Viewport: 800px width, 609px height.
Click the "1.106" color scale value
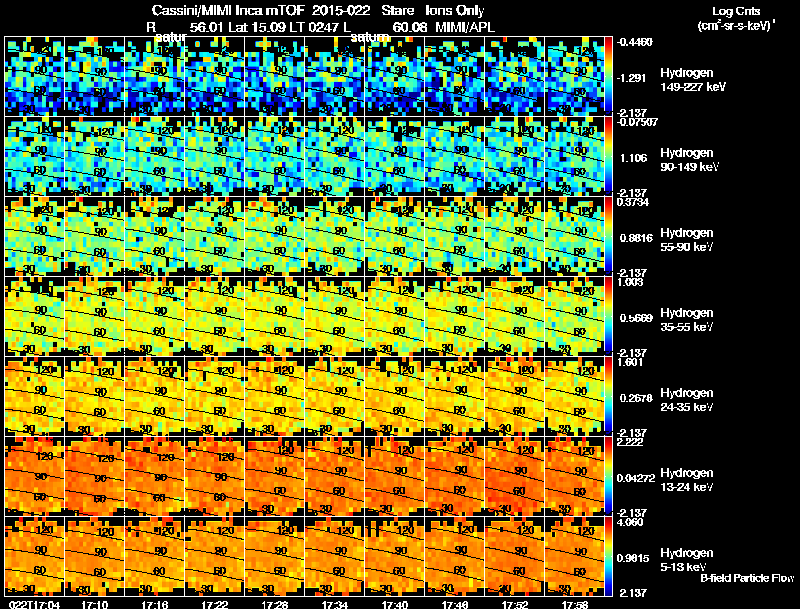pyautogui.click(x=633, y=158)
